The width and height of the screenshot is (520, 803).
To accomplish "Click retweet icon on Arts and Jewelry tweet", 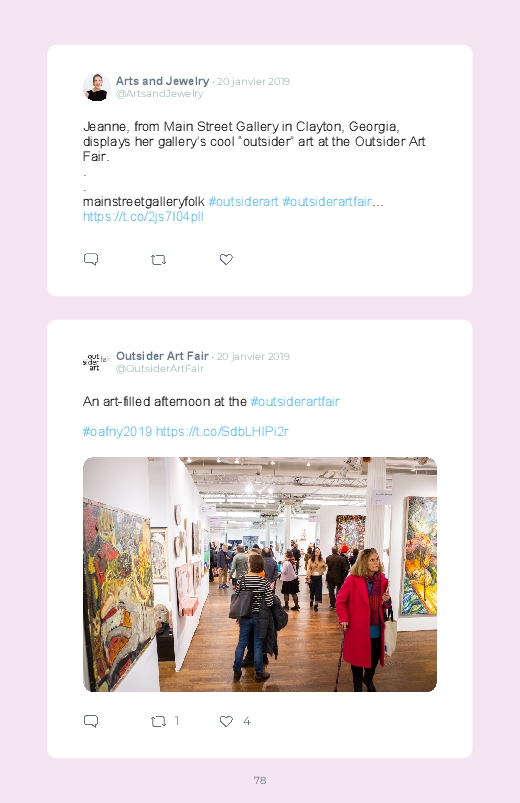I will click(158, 260).
